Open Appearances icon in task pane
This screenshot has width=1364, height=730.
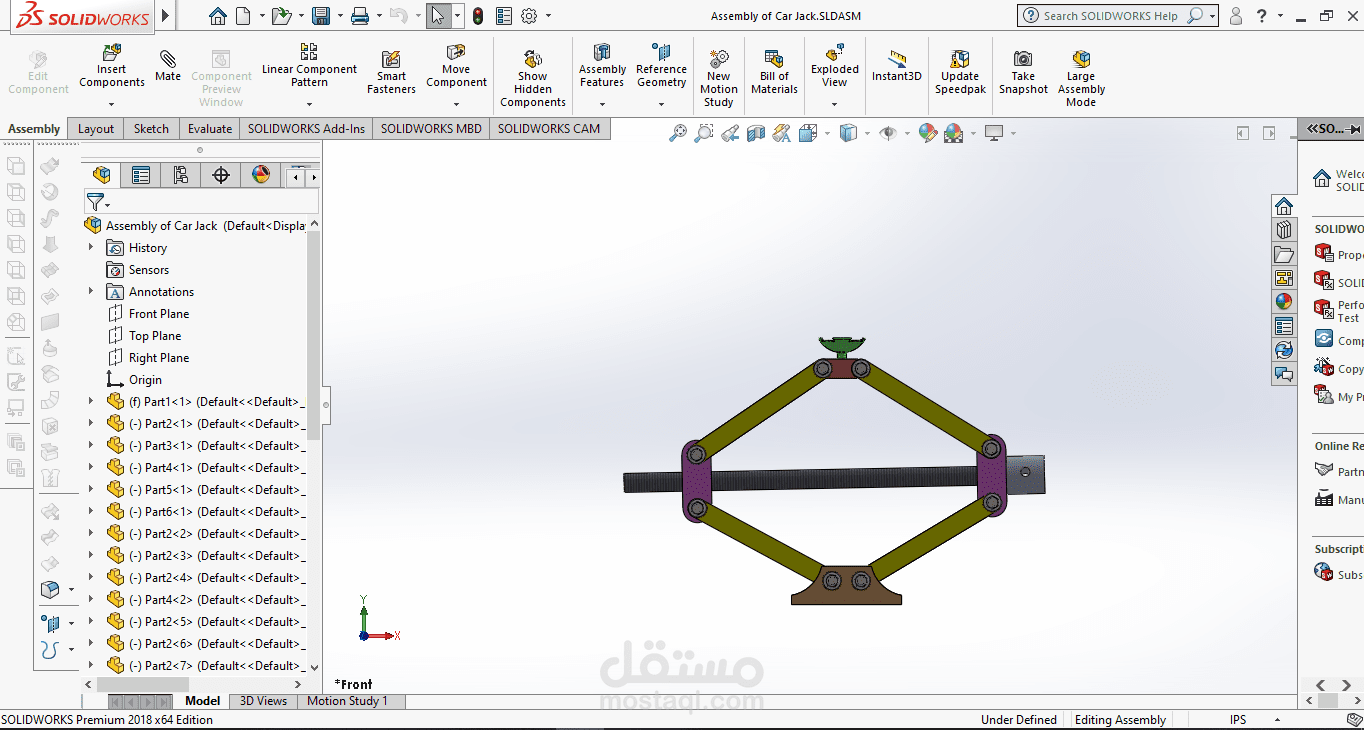[1284, 302]
